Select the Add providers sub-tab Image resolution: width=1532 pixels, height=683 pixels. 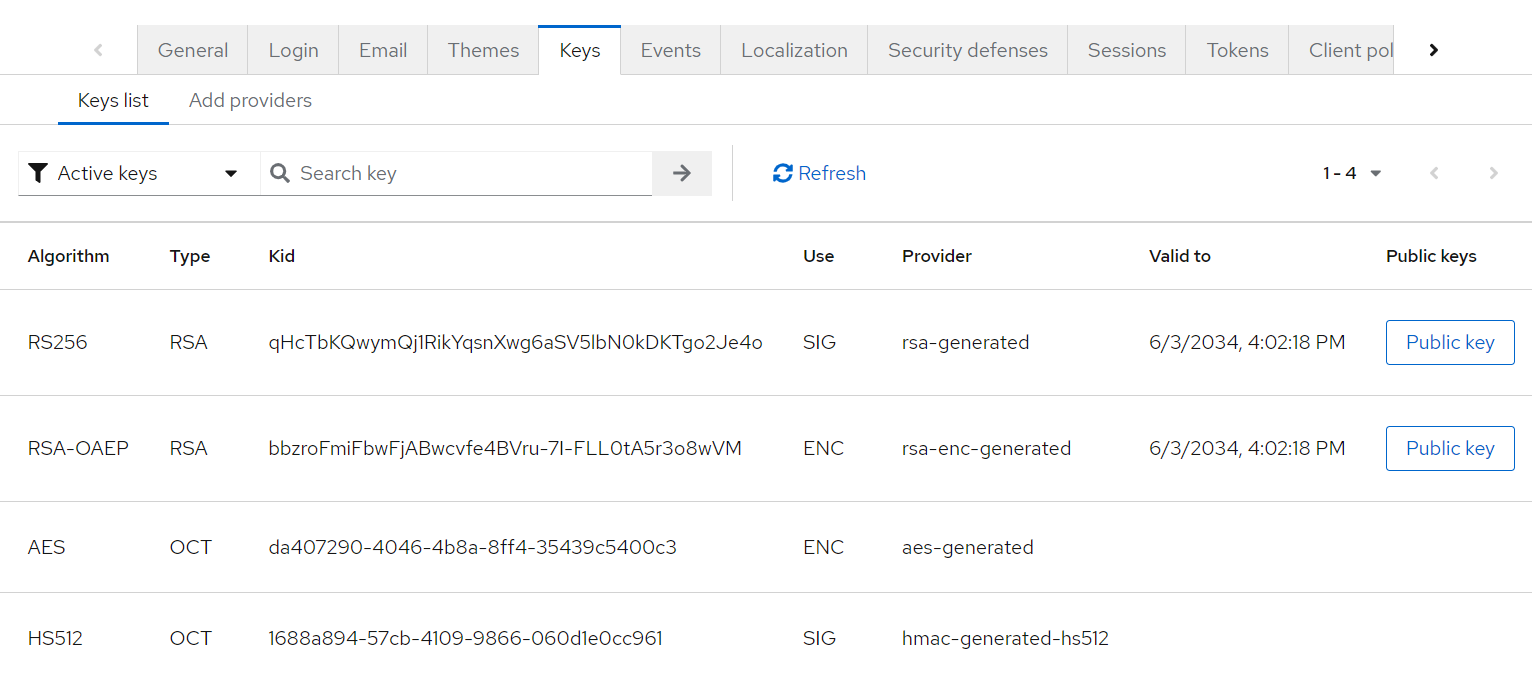pyautogui.click(x=250, y=101)
